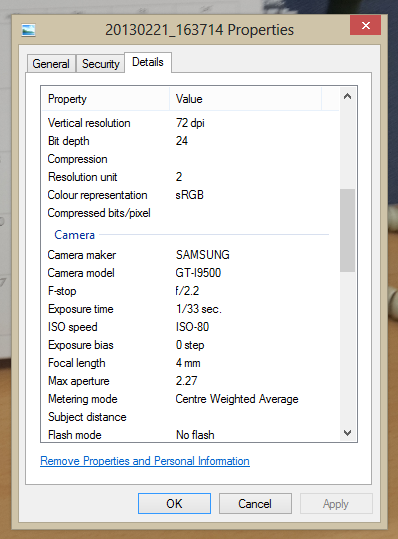Select the Details tab

click(148, 62)
